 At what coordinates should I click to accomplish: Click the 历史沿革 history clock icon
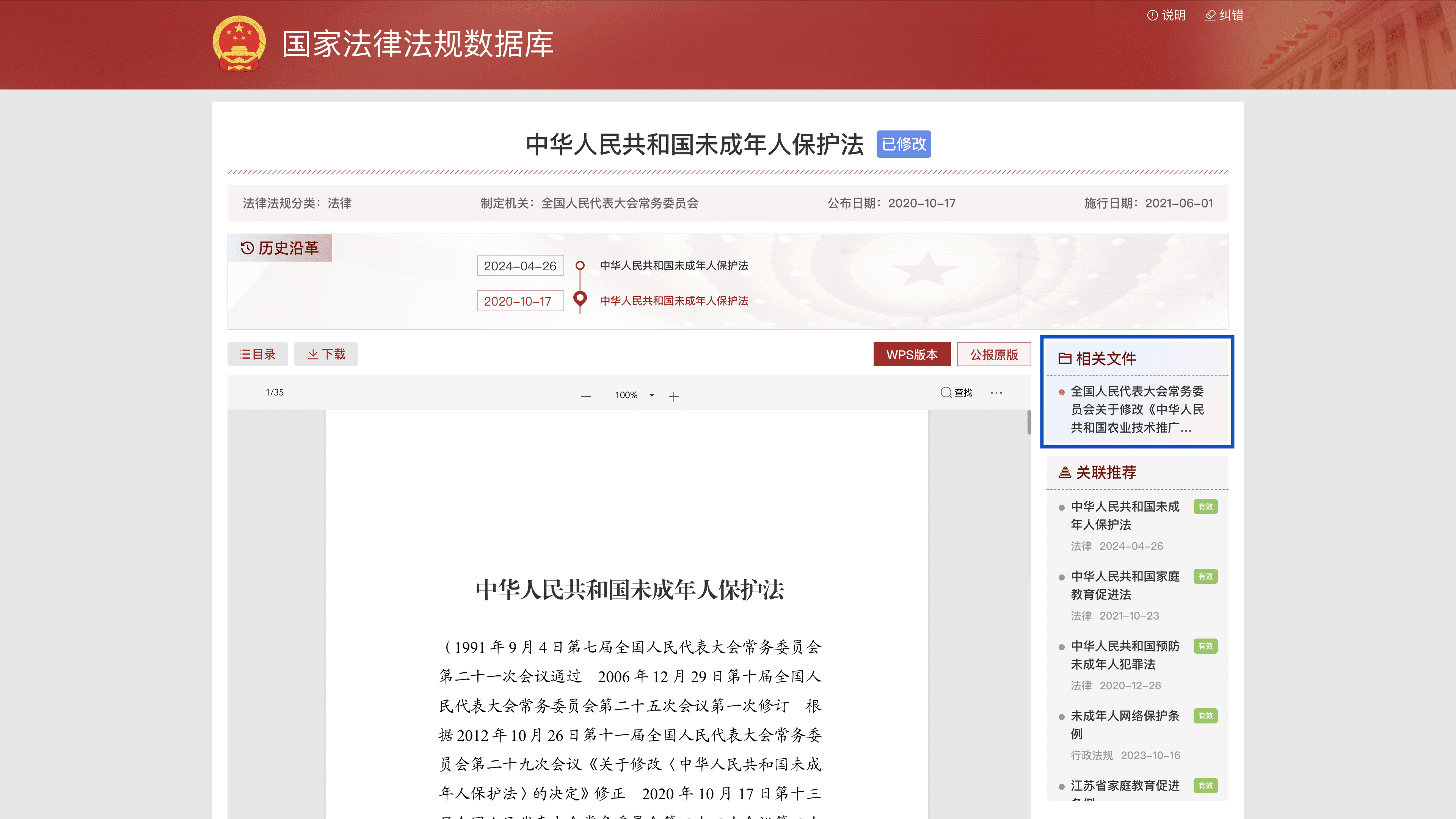pyautogui.click(x=247, y=248)
